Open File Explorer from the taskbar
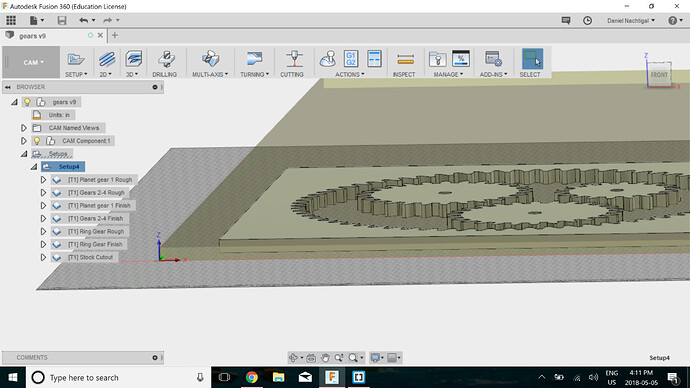The height and width of the screenshot is (388, 690). point(278,377)
